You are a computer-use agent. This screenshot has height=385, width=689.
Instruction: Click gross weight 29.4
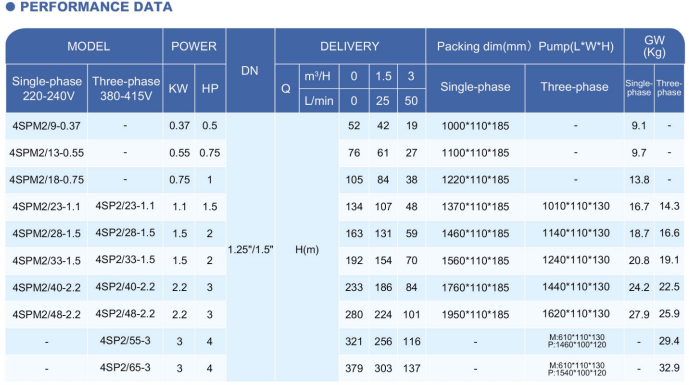tap(669, 341)
